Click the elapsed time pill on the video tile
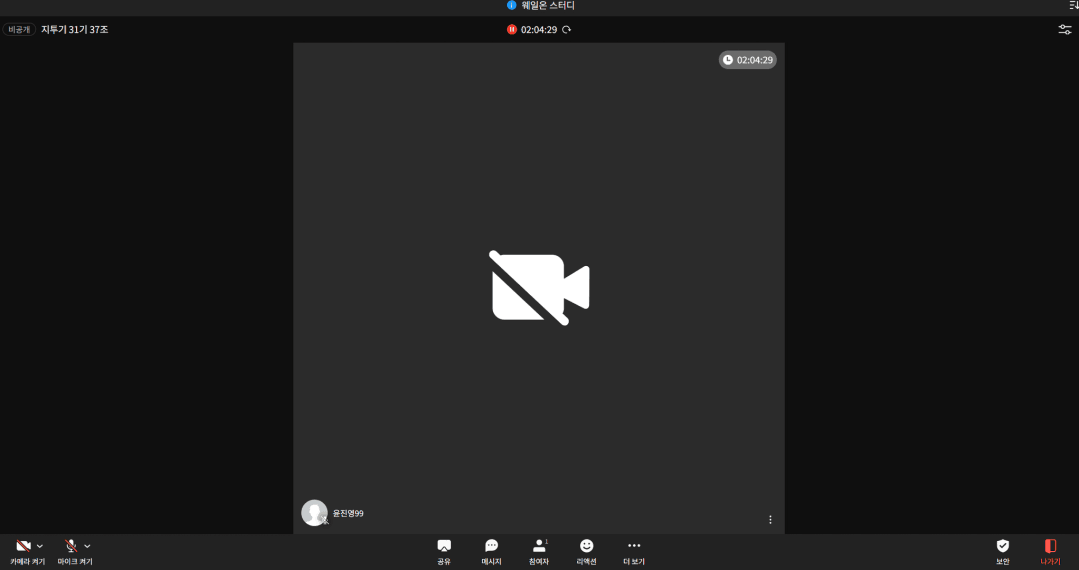This screenshot has width=1079, height=570. pyautogui.click(x=747, y=60)
